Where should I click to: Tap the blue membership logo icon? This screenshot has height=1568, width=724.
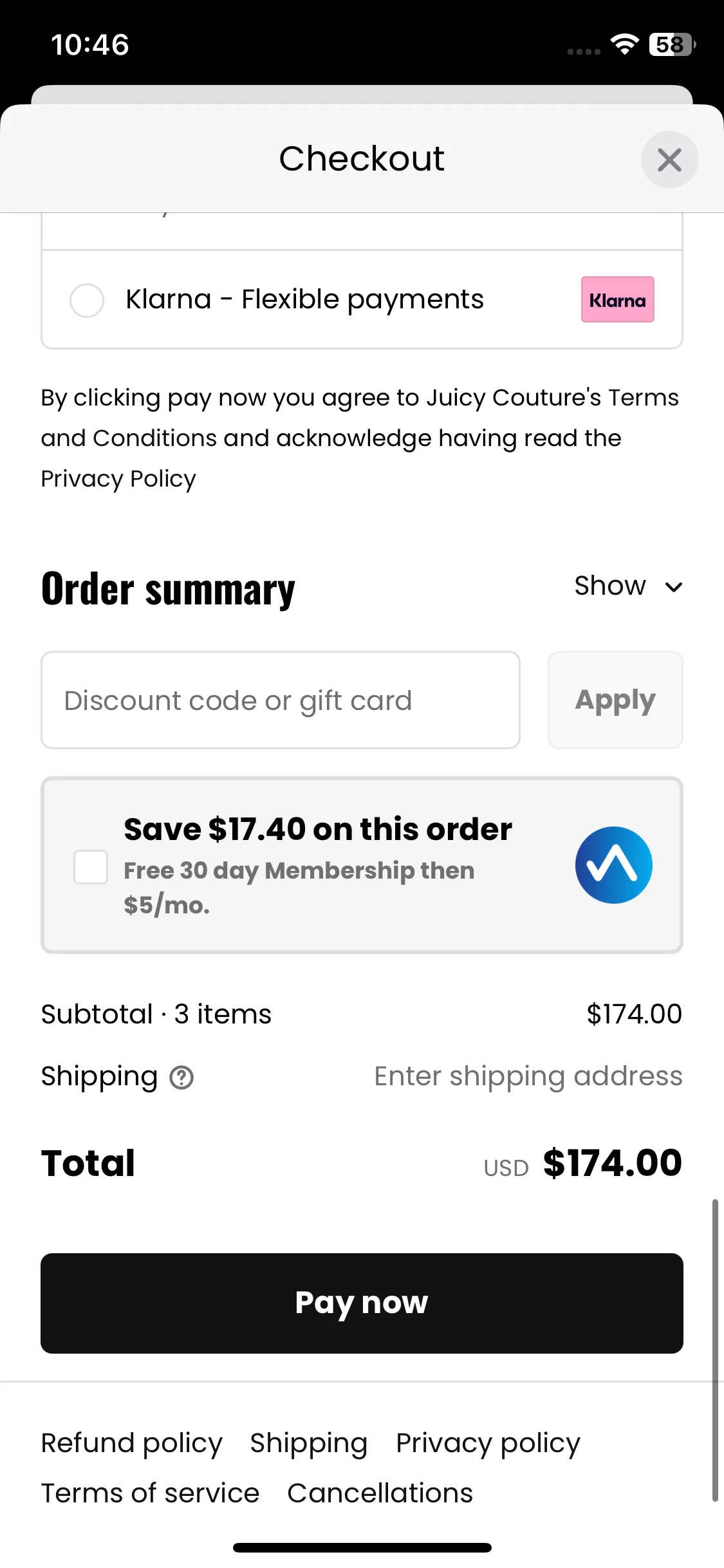coord(613,864)
